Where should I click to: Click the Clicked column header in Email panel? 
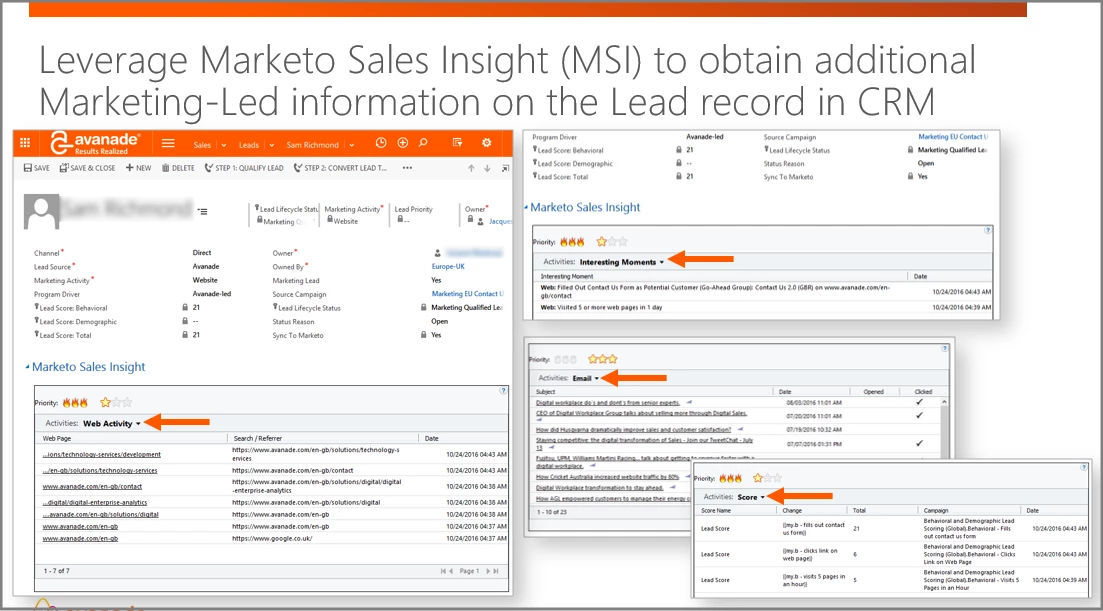[x=923, y=392]
